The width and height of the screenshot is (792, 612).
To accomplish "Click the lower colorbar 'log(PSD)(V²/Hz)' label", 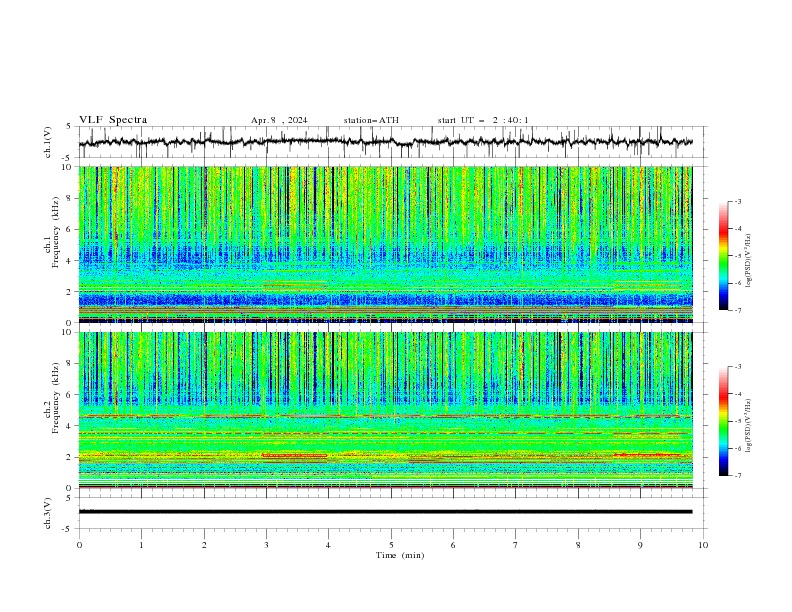I will tap(748, 425).
